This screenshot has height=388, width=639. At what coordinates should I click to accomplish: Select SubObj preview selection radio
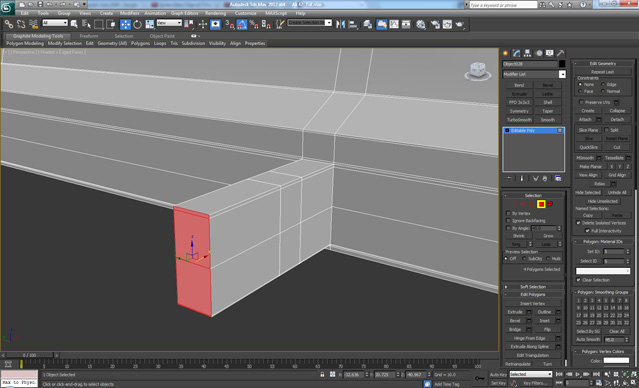(x=524, y=259)
